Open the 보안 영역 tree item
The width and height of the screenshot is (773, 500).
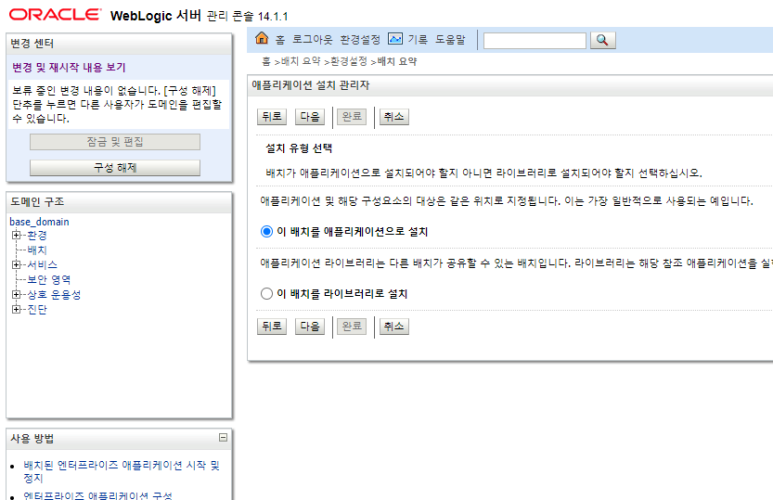pos(49,280)
